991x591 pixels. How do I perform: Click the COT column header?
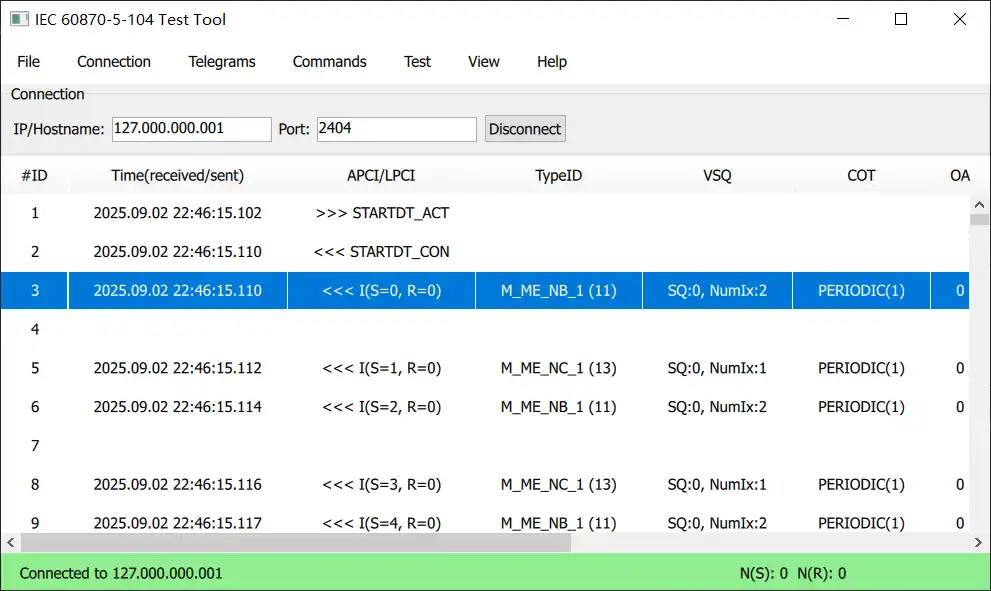point(861,176)
